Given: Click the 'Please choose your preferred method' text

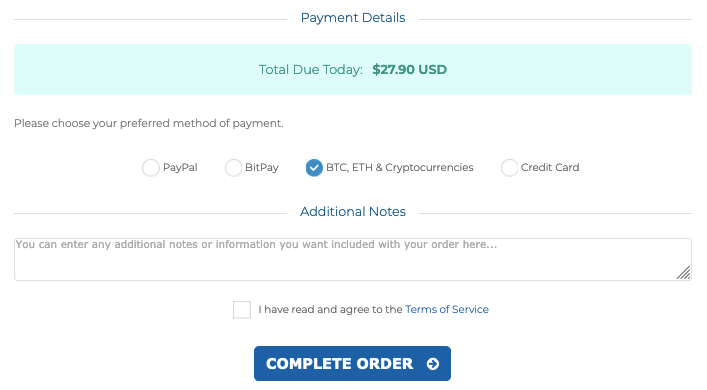Looking at the screenshot, I should (x=149, y=123).
